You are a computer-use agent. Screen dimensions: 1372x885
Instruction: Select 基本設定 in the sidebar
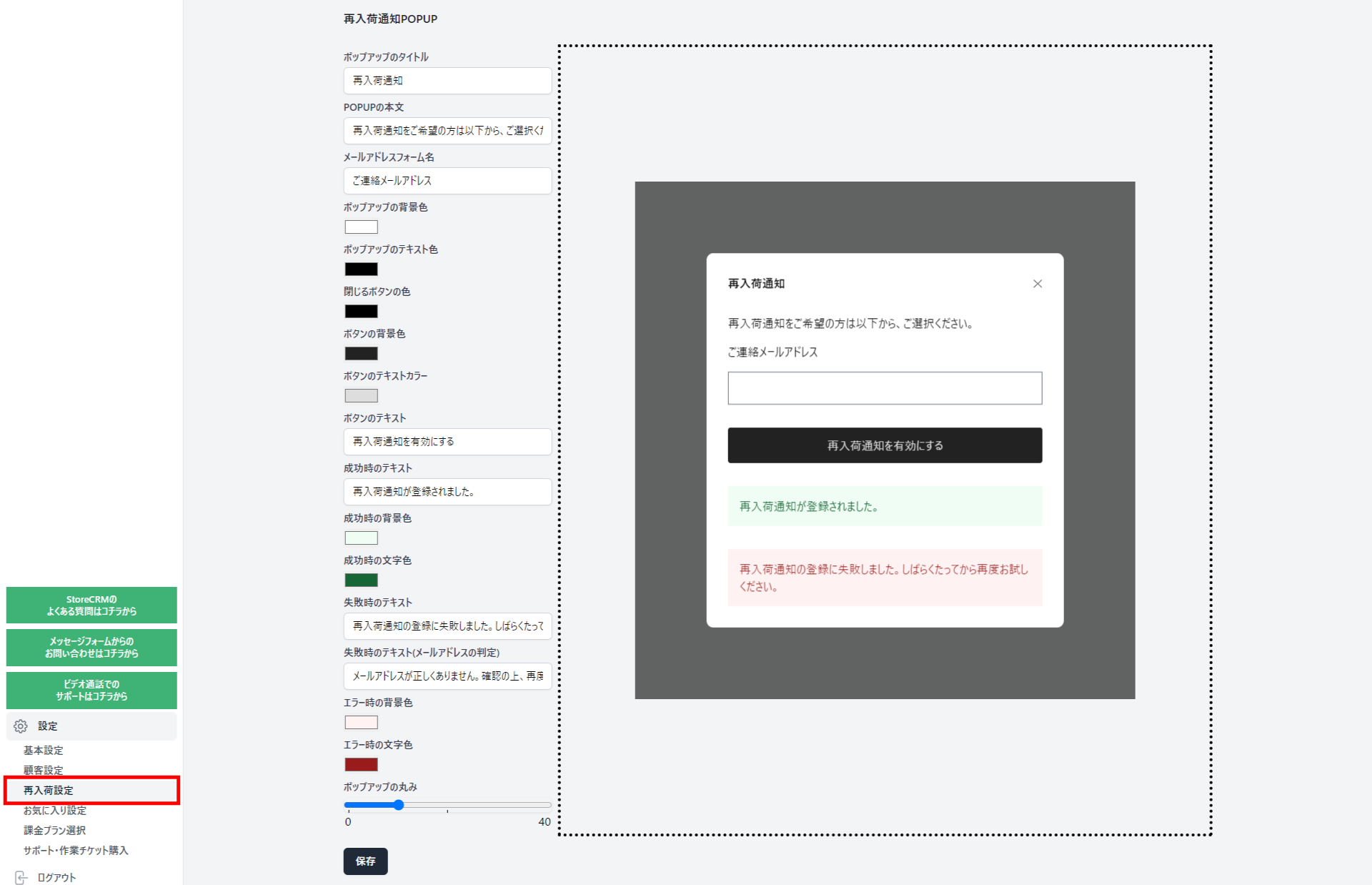point(41,750)
